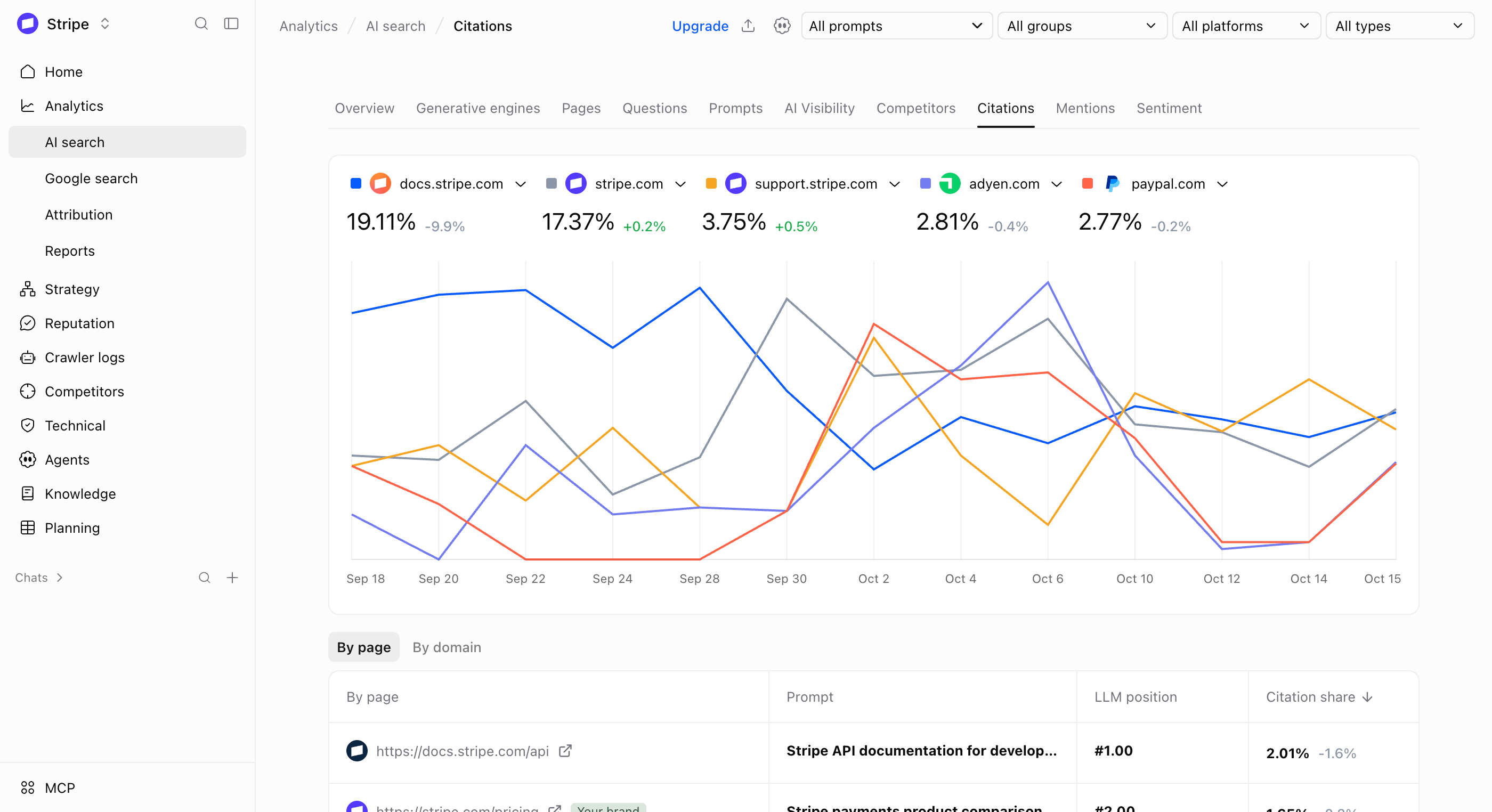The image size is (1492, 812).
Task: Switch to the Generative engines tab
Action: coord(478,108)
